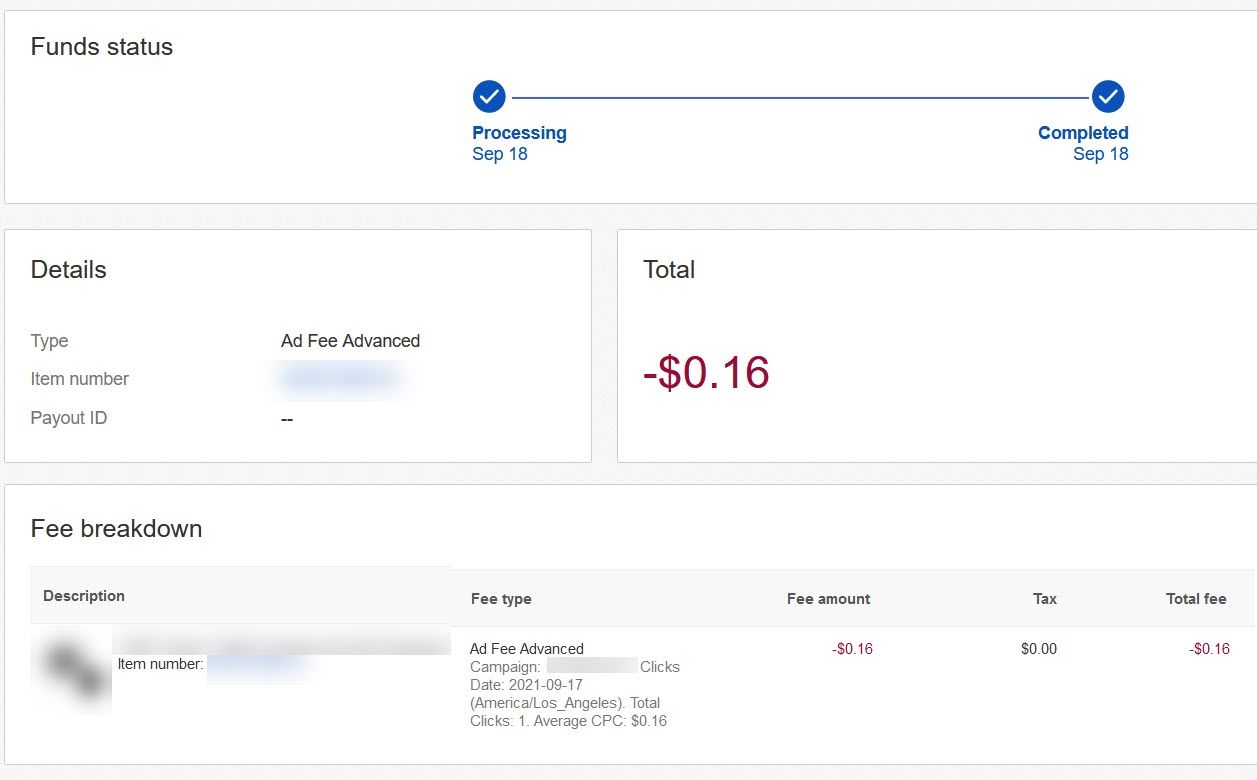The height and width of the screenshot is (780, 1257).
Task: Click the Tax column header
Action: tap(1044, 599)
